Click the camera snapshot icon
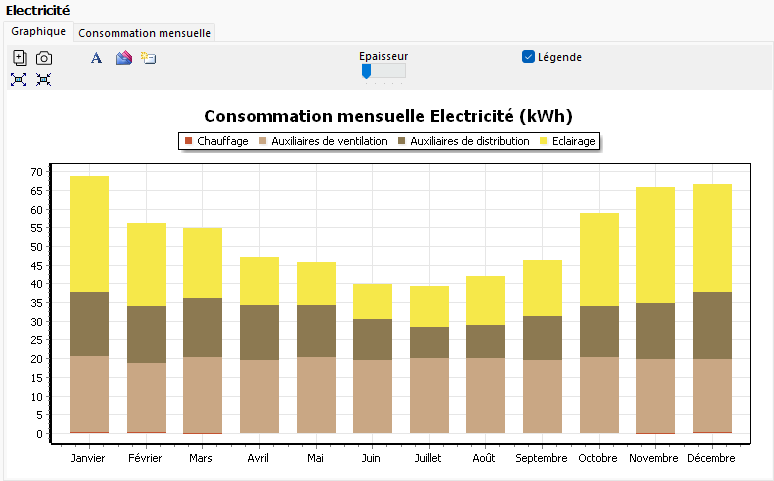Image resolution: width=774 pixels, height=481 pixels. pos(44,58)
